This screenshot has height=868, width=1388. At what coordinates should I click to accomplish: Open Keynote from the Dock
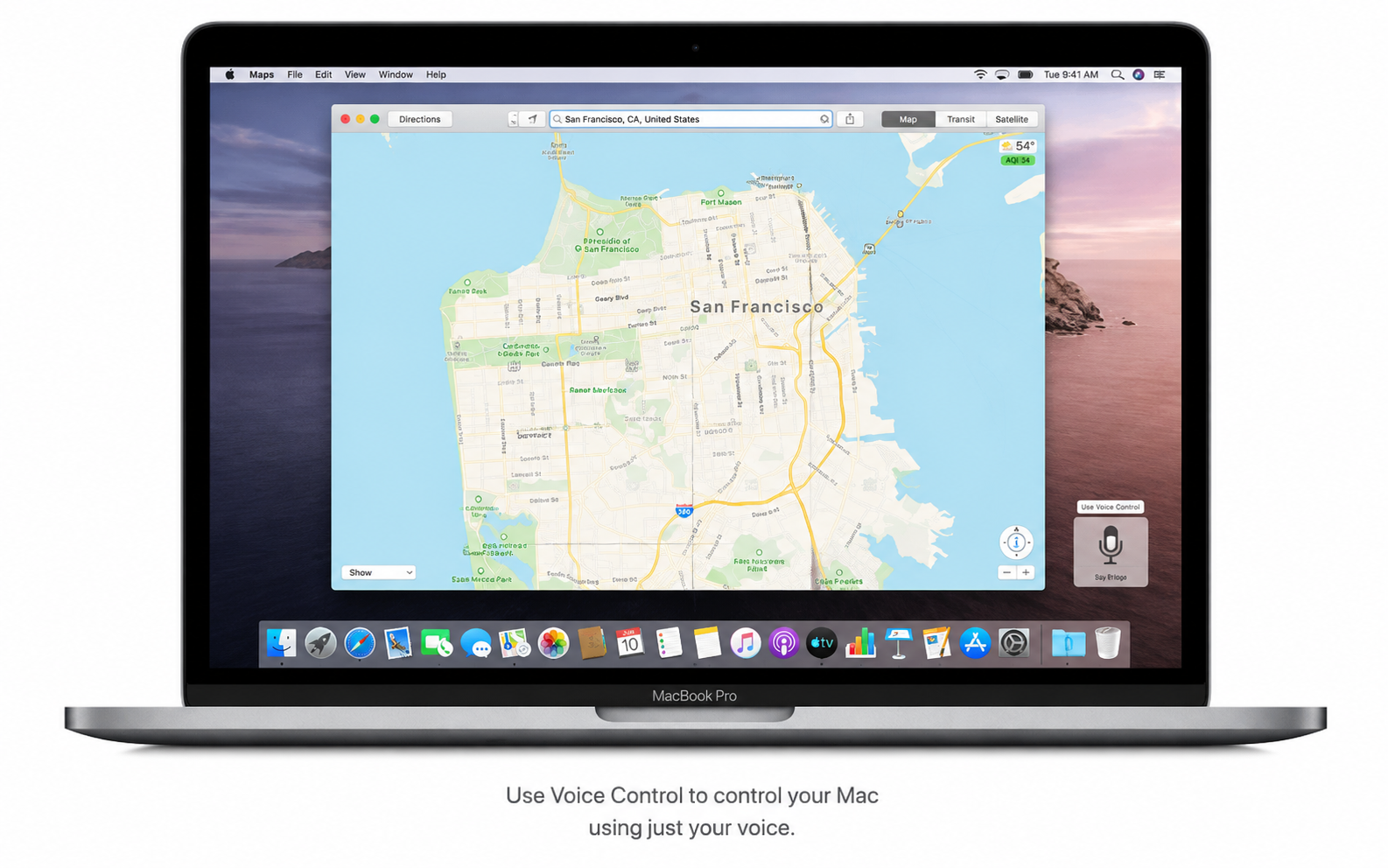click(x=899, y=643)
